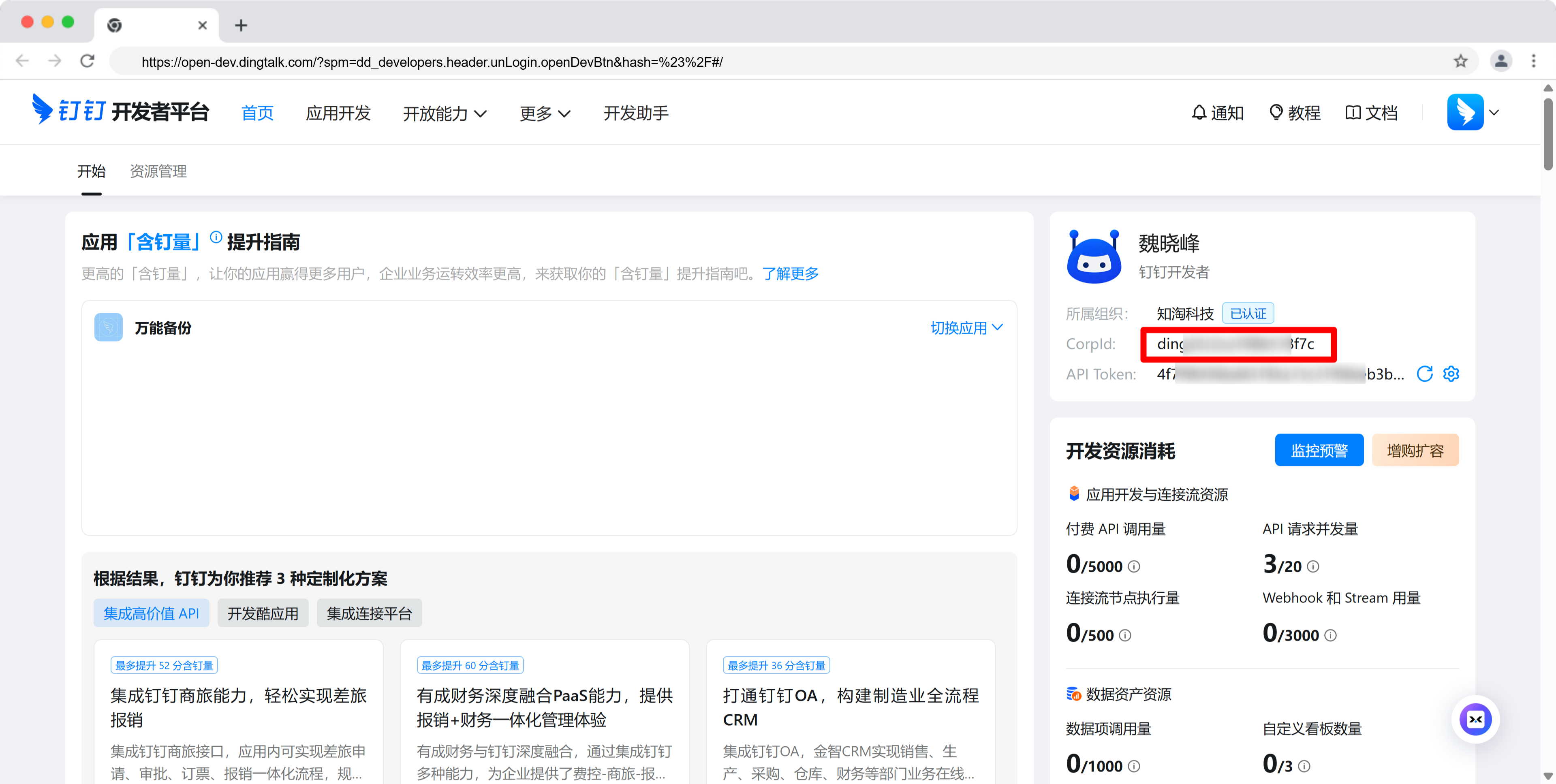Go back in browser history
The width and height of the screenshot is (1556, 784).
click(22, 61)
